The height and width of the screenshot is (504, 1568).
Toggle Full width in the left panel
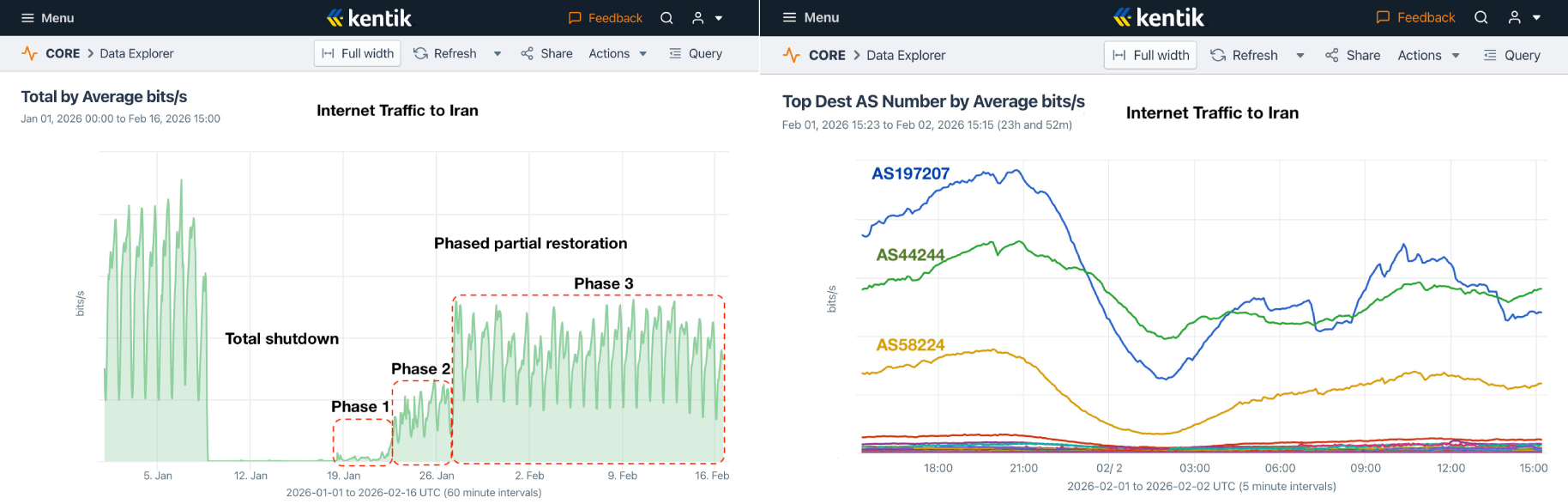(358, 53)
